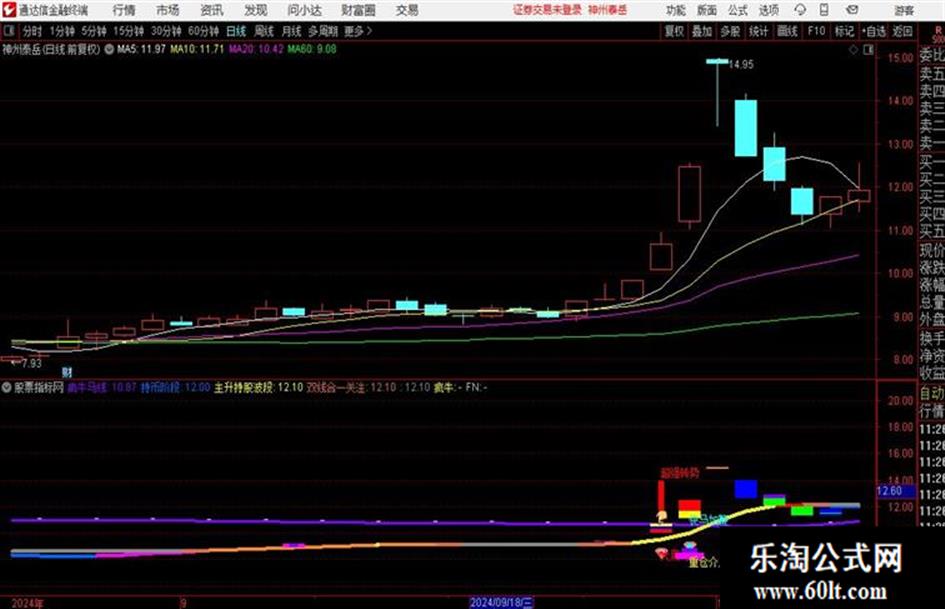Viewport: 945px width, 609px height.
Task: Add stock via 自选 button
Action: point(874,31)
